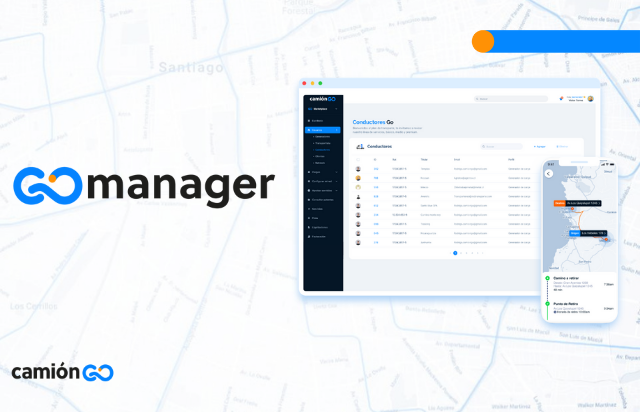Screen dimensions: 640x412
Task: Expand the Workplace selector chevron in sidebar
Action: (x=336, y=109)
